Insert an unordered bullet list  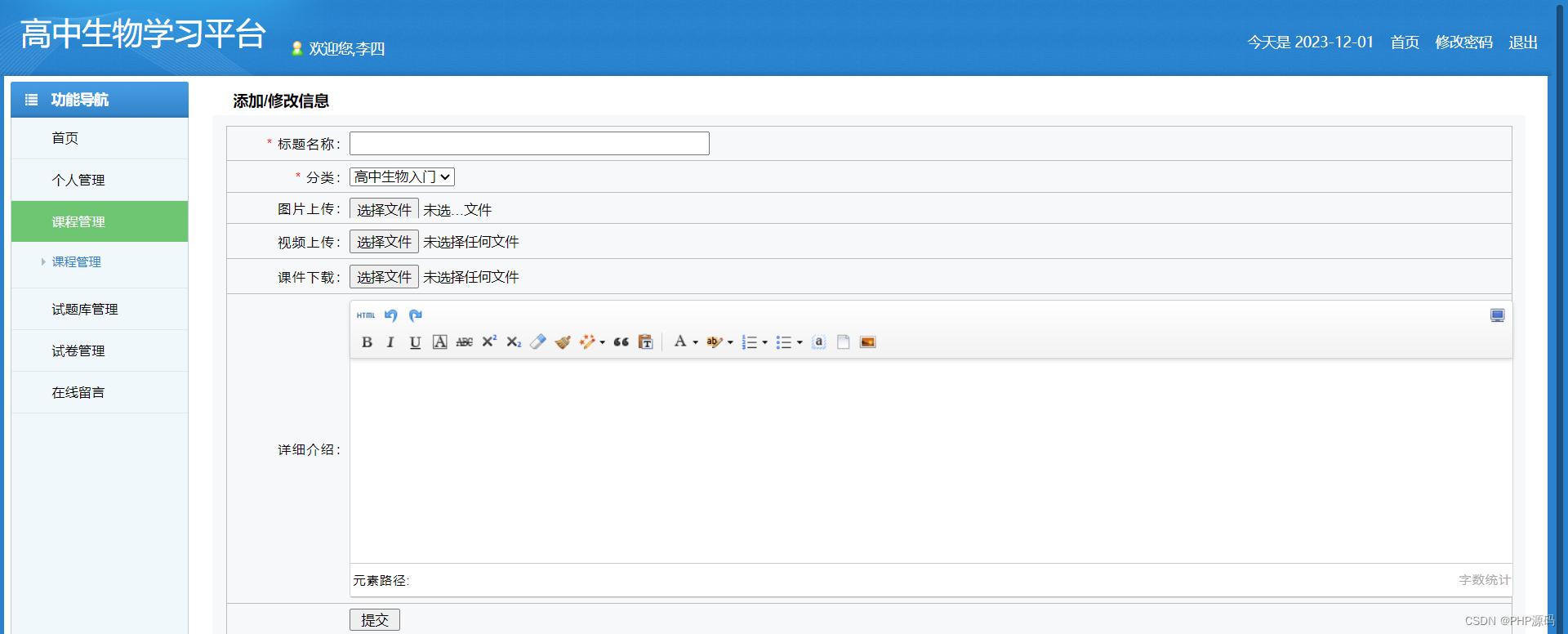pyautogui.click(x=783, y=342)
